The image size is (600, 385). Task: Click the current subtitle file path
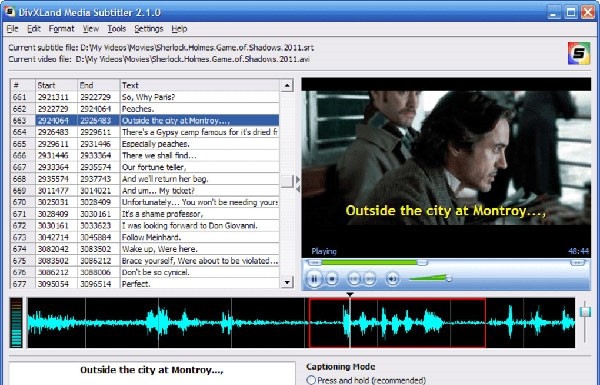(x=197, y=47)
